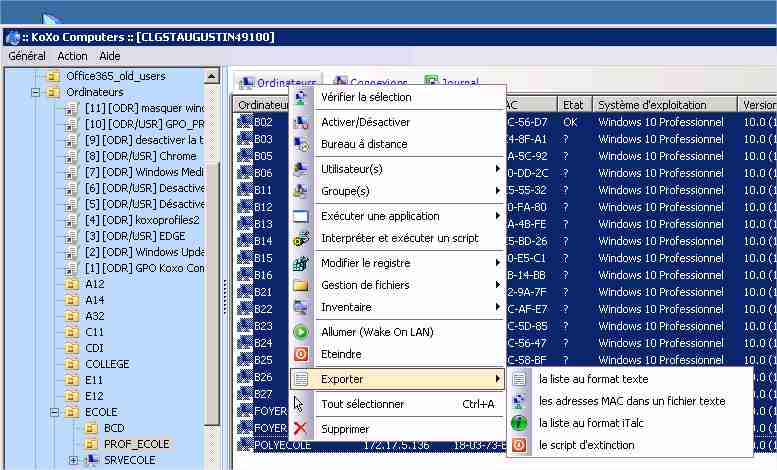Screen dimensions: 777x470
Task: Collapse the Ordinateurs tree node
Action: tap(35, 92)
